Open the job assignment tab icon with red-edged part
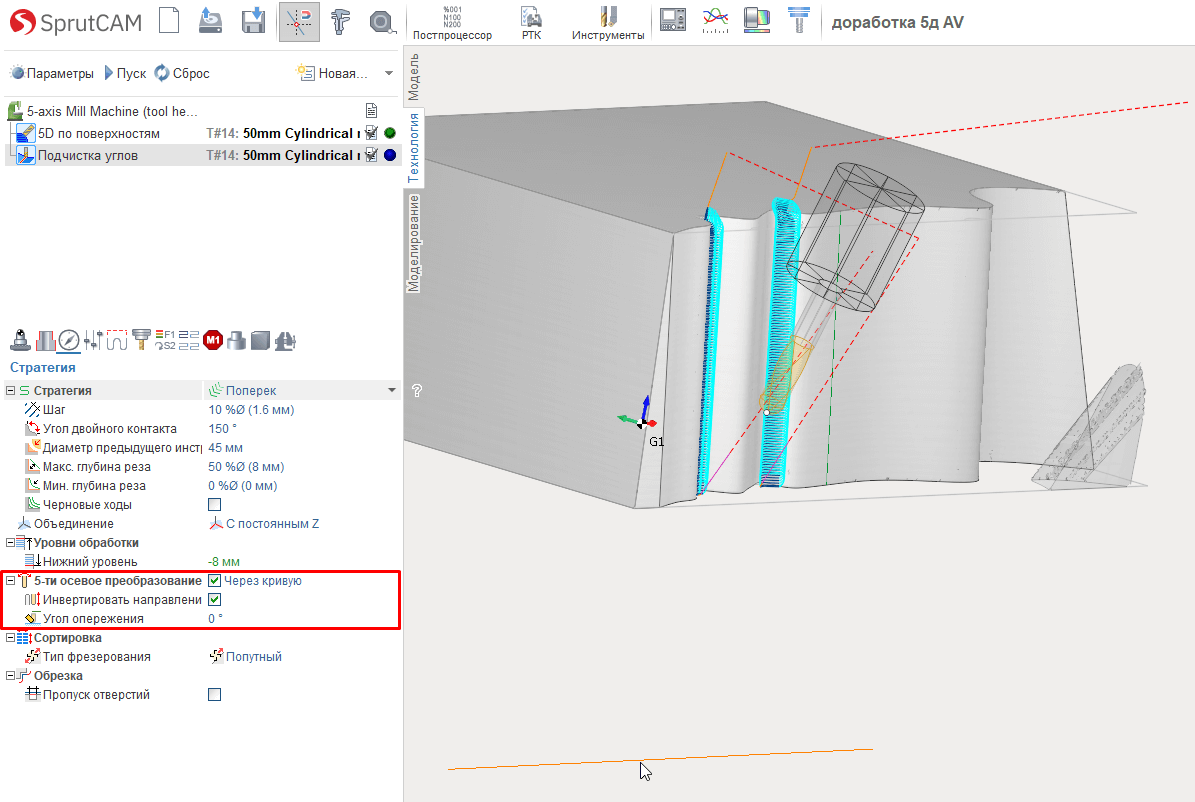Viewport: 1195px width, 802px height. click(46, 340)
